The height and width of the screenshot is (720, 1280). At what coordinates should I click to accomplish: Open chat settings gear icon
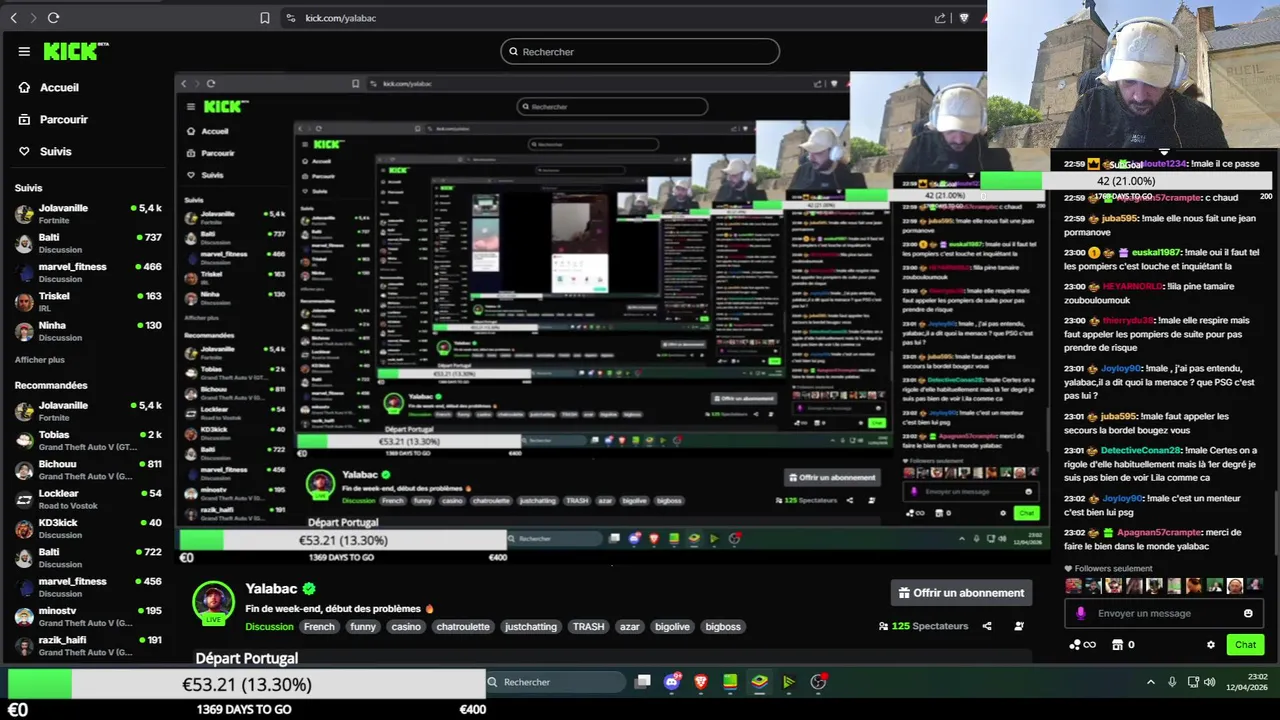pyautogui.click(x=1211, y=645)
